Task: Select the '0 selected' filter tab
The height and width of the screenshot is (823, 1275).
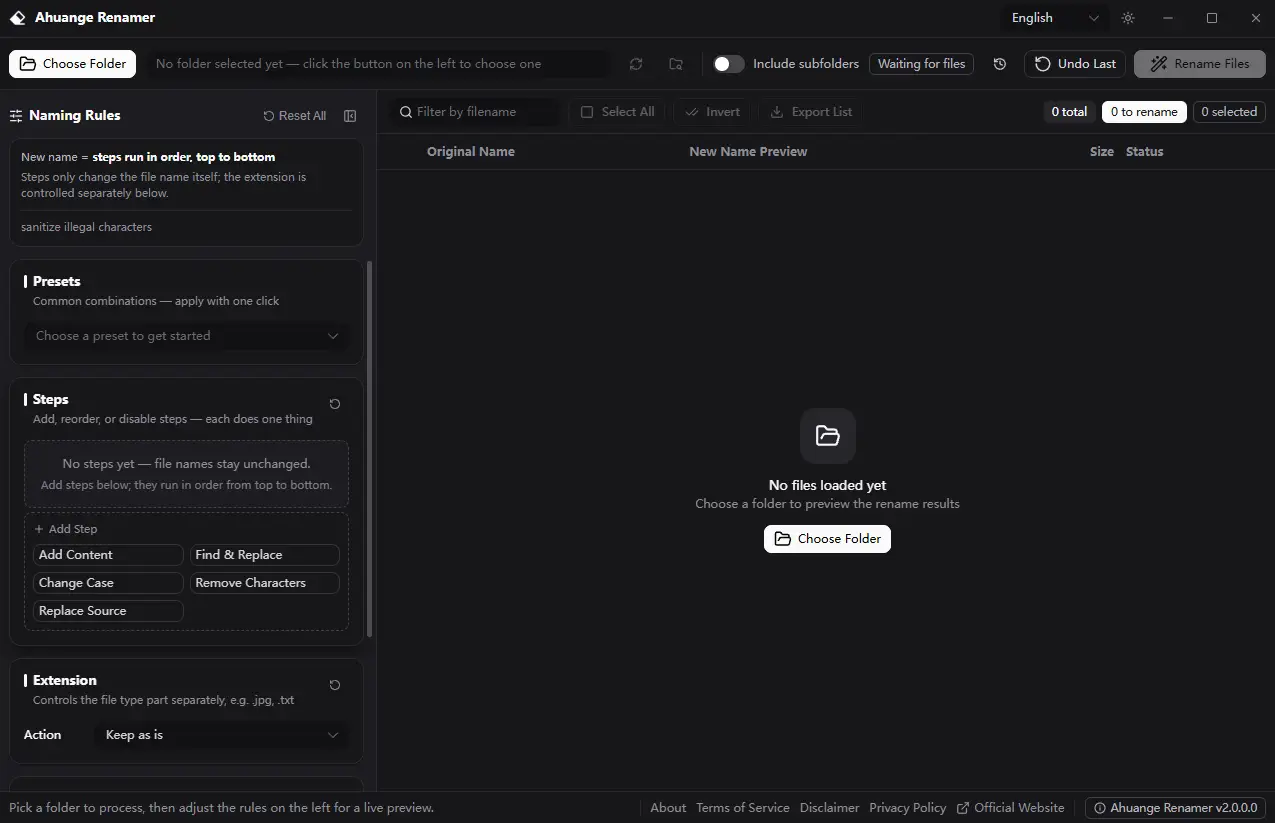Action: (x=1229, y=112)
